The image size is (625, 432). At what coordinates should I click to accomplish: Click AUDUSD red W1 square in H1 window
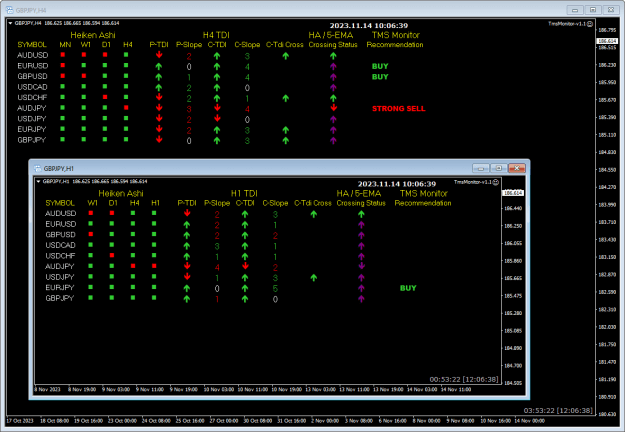91,213
